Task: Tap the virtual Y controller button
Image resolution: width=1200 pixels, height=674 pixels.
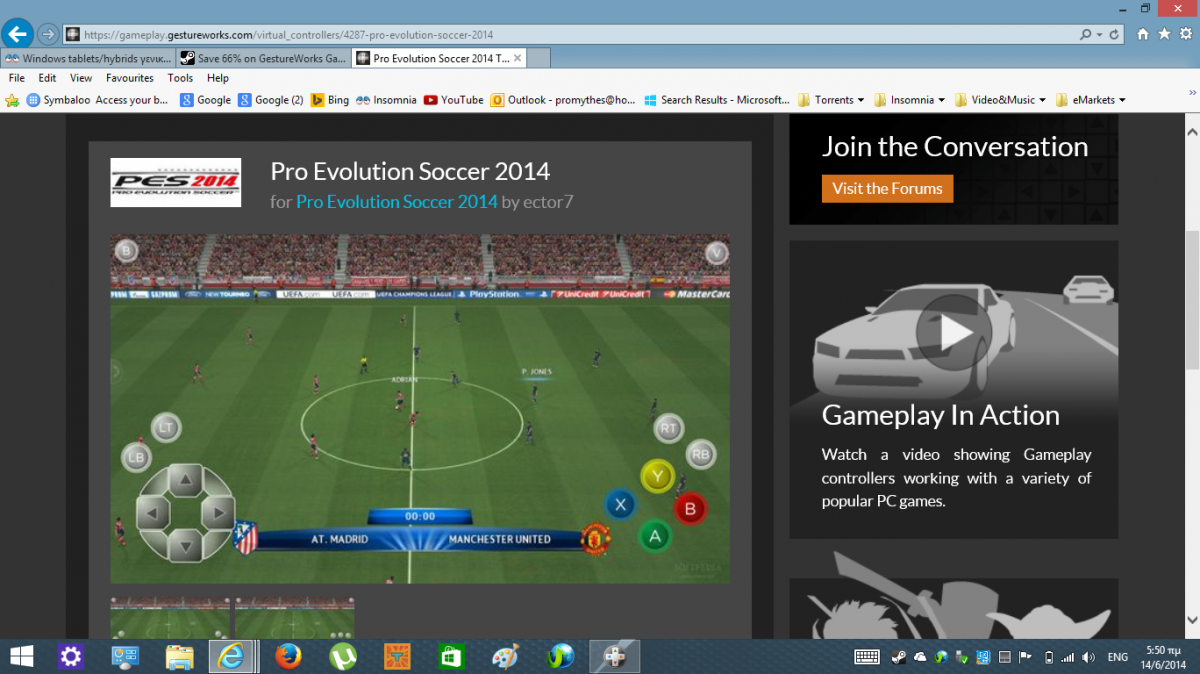Action: click(657, 476)
